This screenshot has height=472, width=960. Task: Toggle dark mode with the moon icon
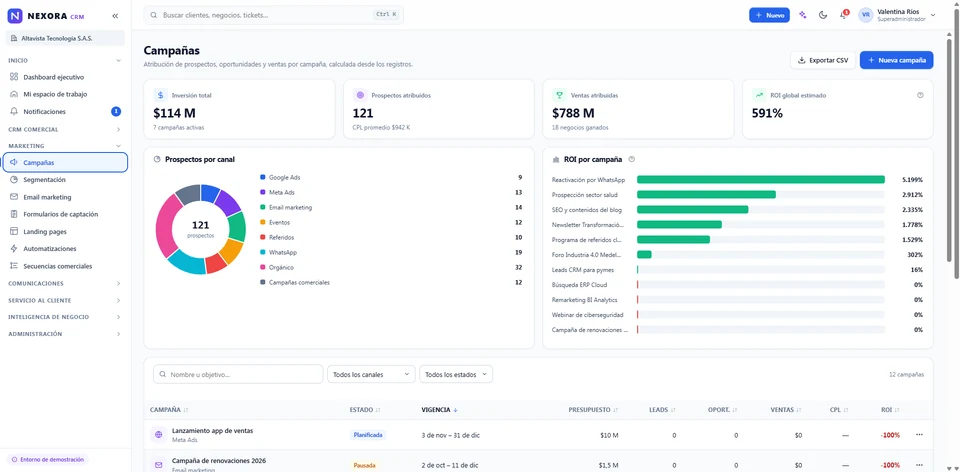823,15
